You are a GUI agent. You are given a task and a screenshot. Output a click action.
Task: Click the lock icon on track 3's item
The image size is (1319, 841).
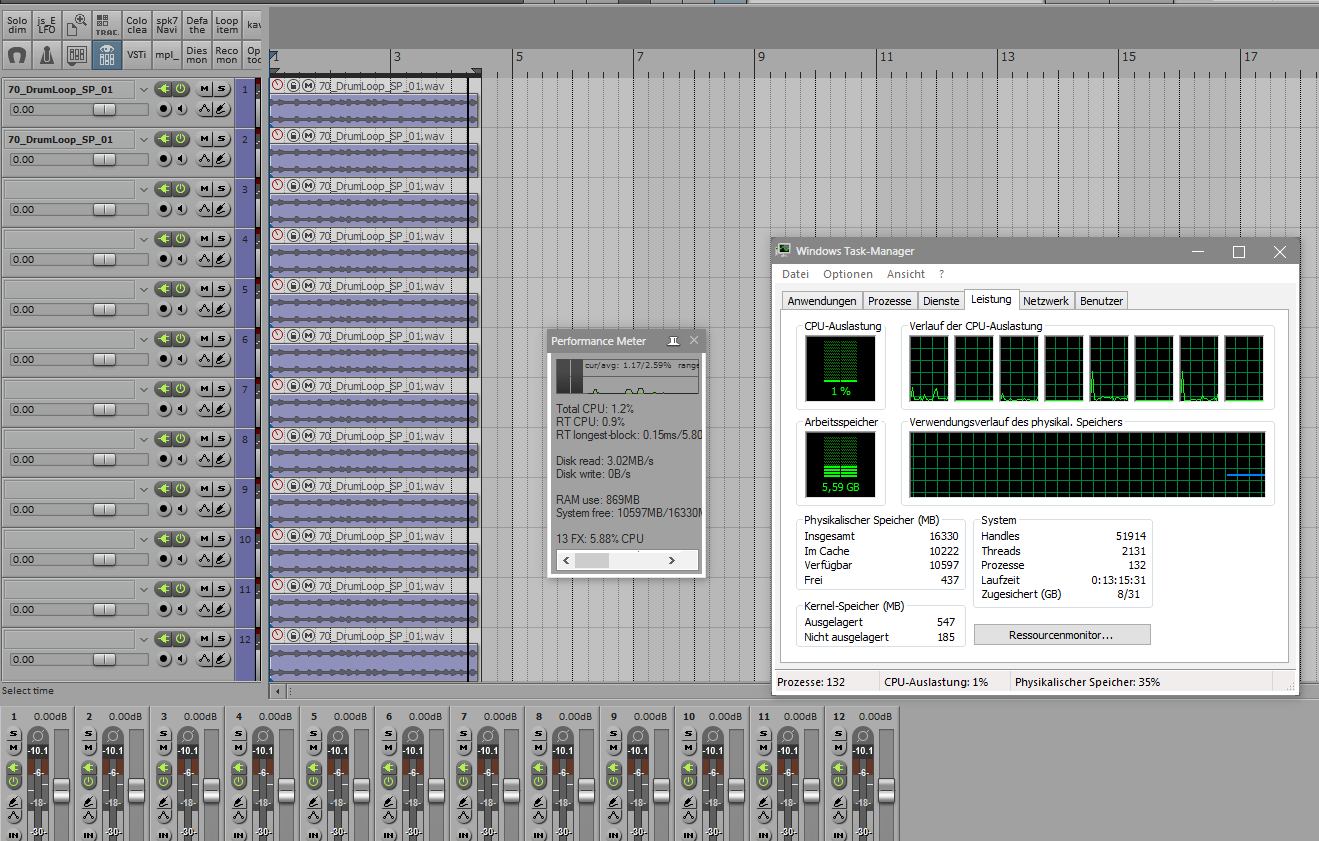[x=293, y=186]
